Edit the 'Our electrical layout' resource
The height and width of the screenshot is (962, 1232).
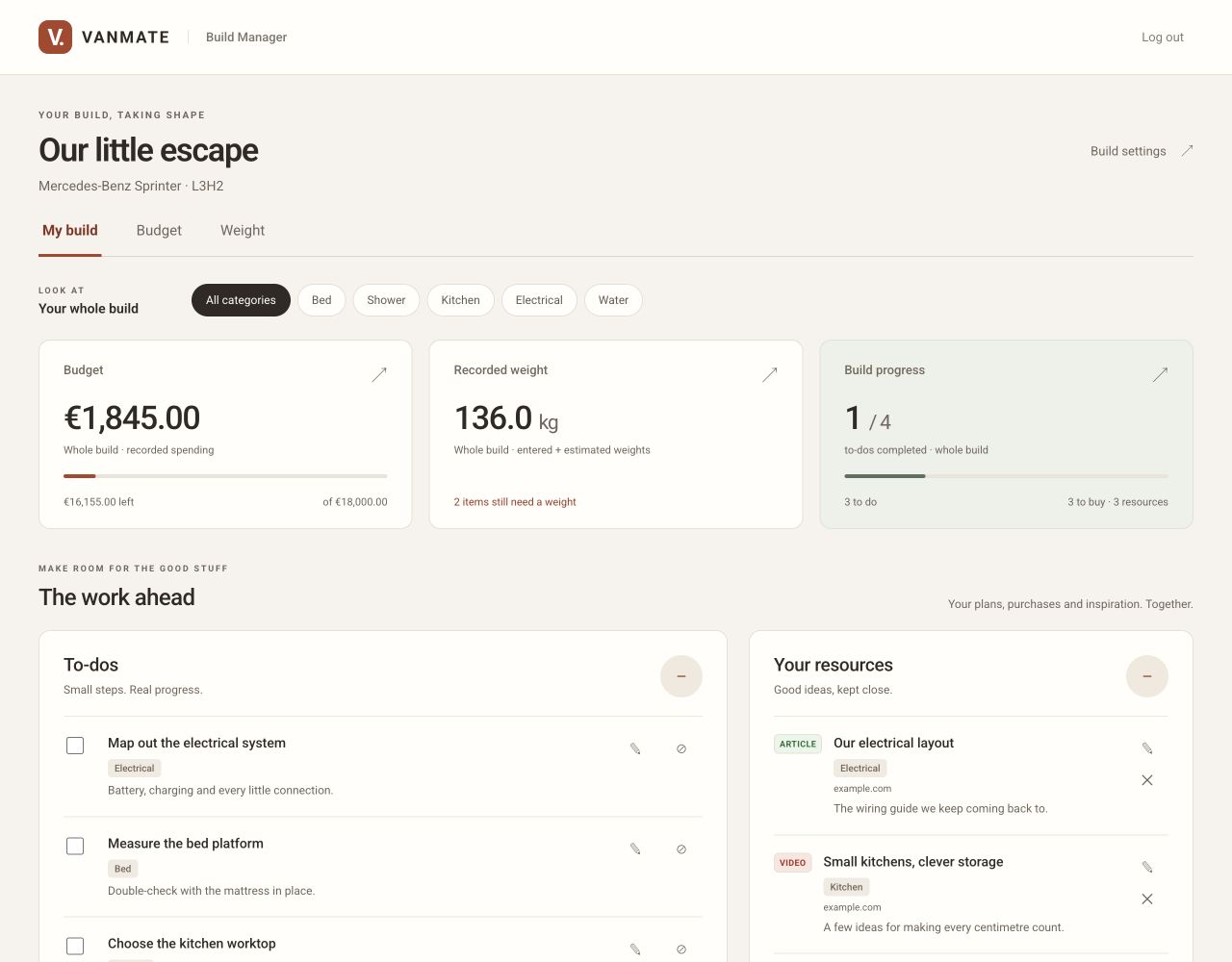point(1147,748)
